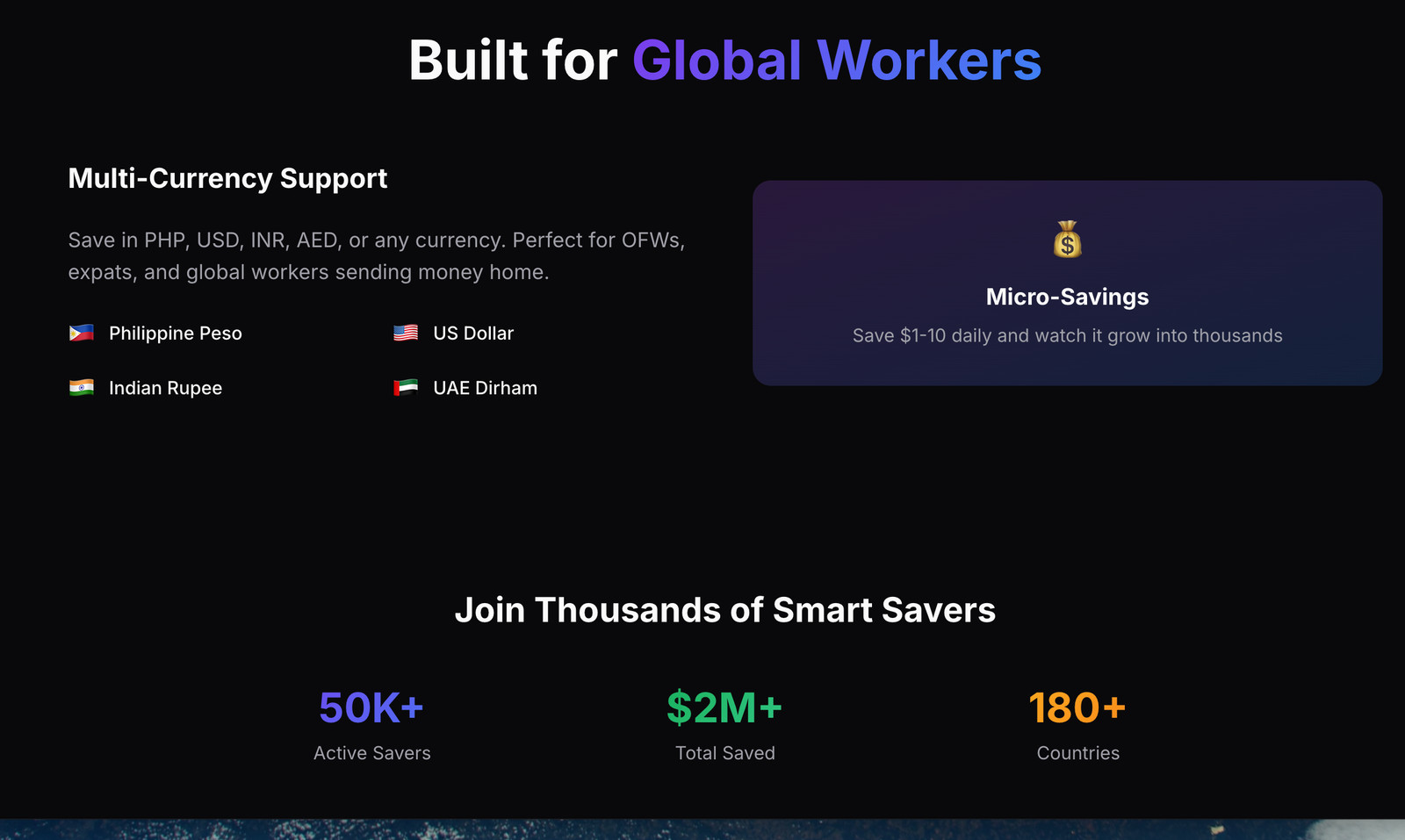Click the US flag icon

pos(406,334)
